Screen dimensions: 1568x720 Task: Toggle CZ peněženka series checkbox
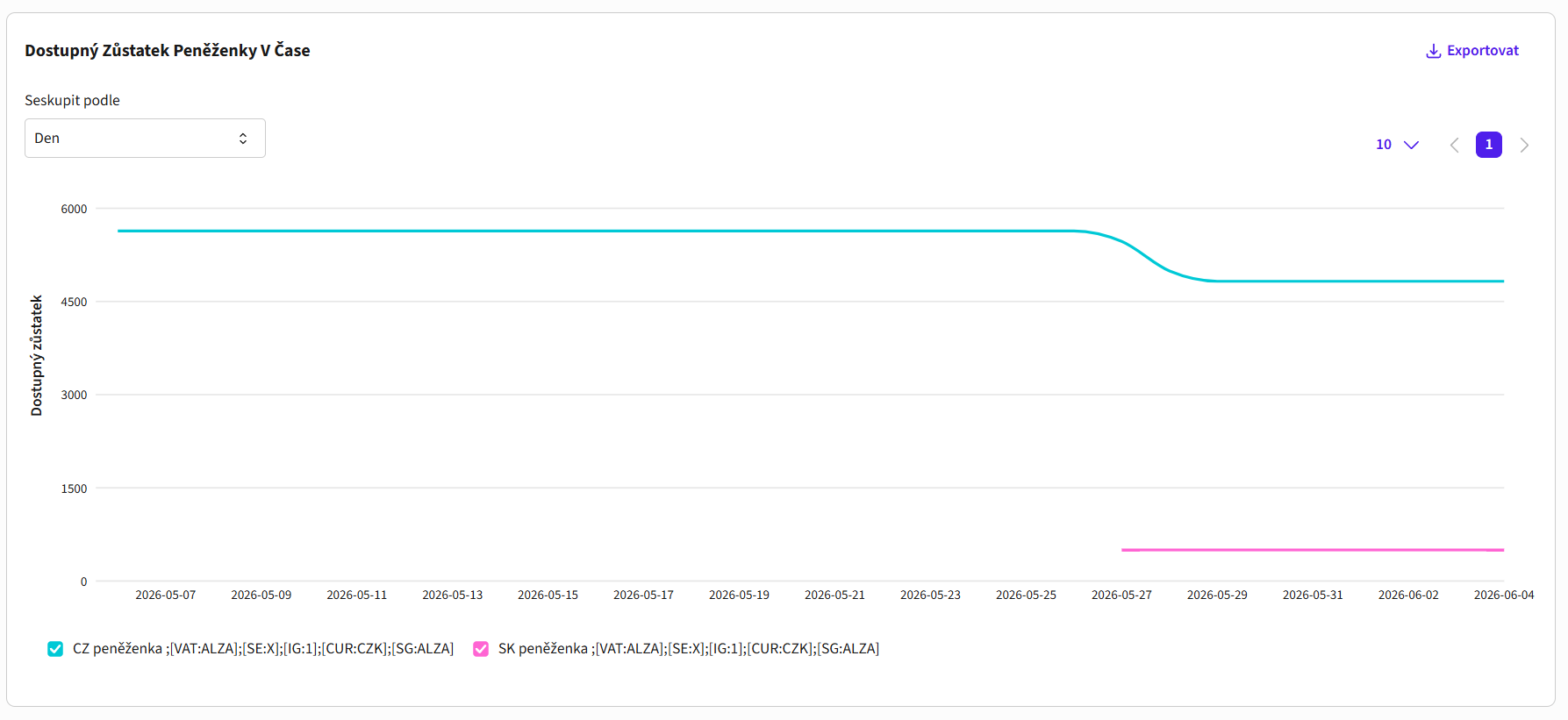point(55,649)
